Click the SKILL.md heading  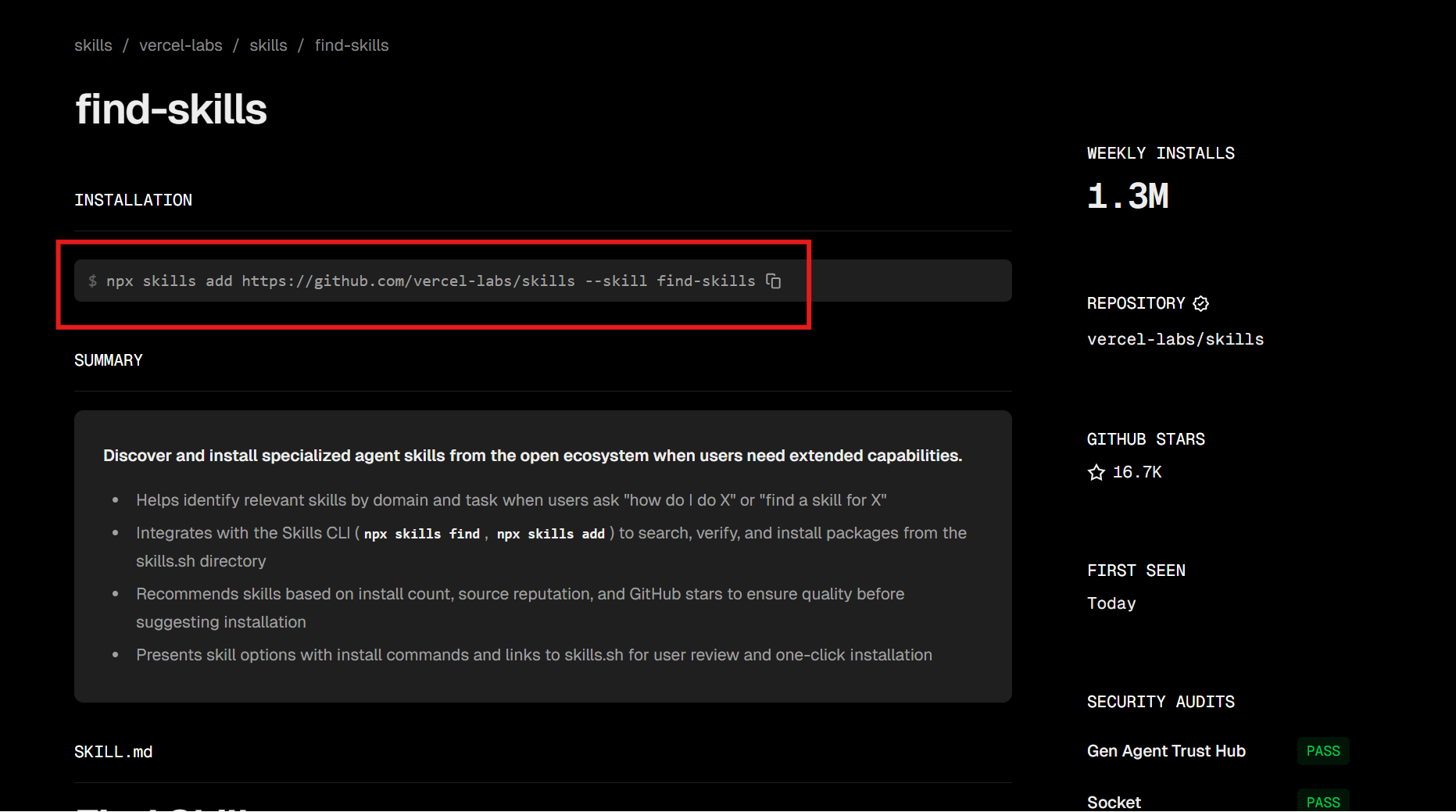click(x=113, y=752)
